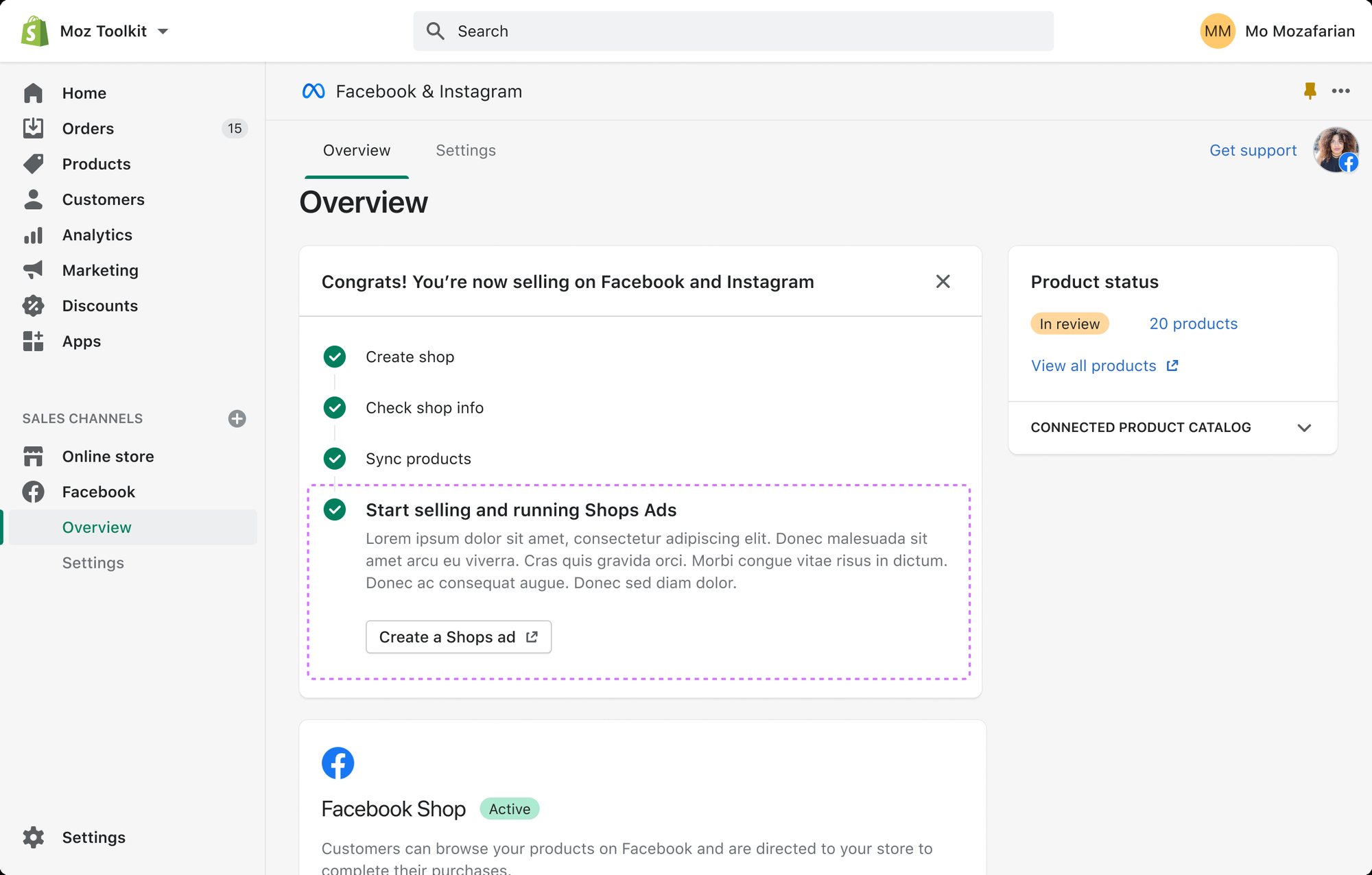
Task: Click the Facebook Shop heading
Action: click(x=393, y=809)
